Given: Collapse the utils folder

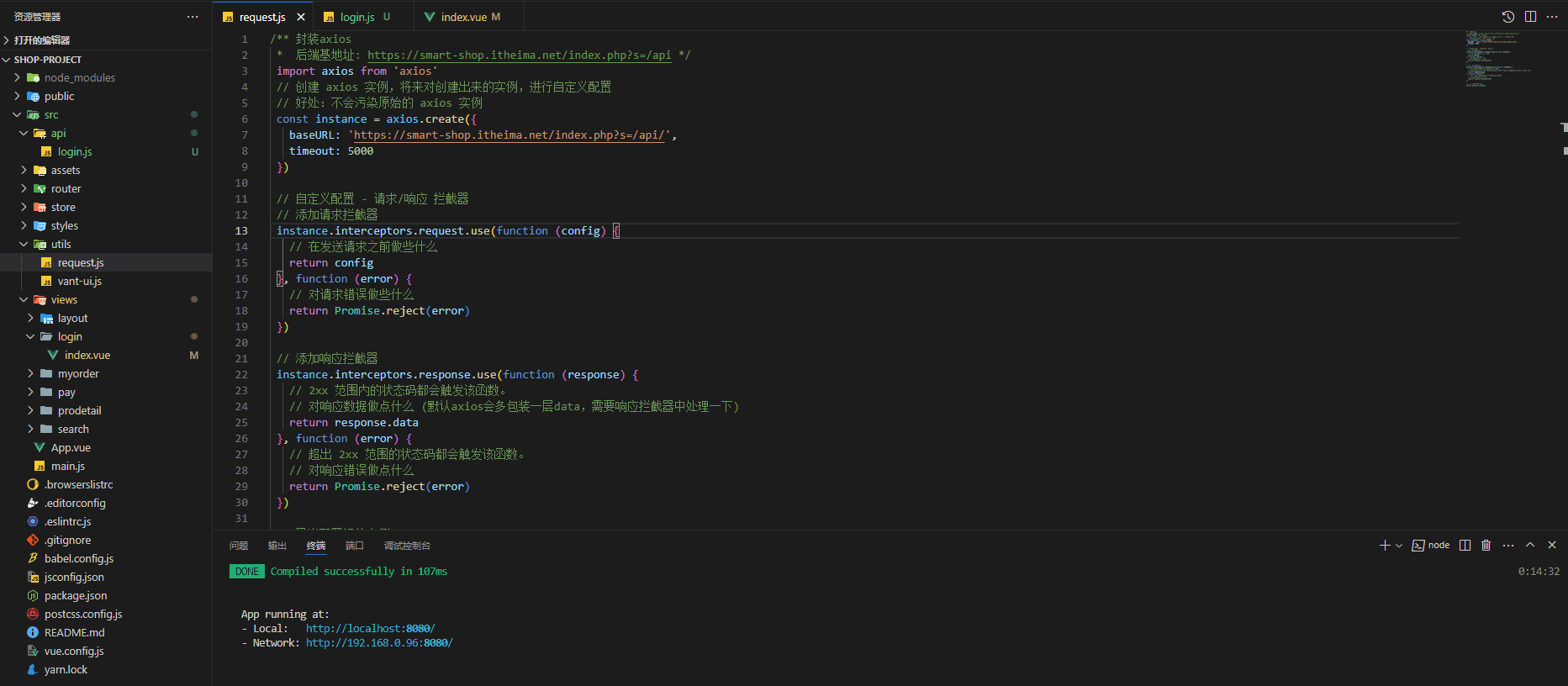Looking at the screenshot, I should tap(106, 244).
